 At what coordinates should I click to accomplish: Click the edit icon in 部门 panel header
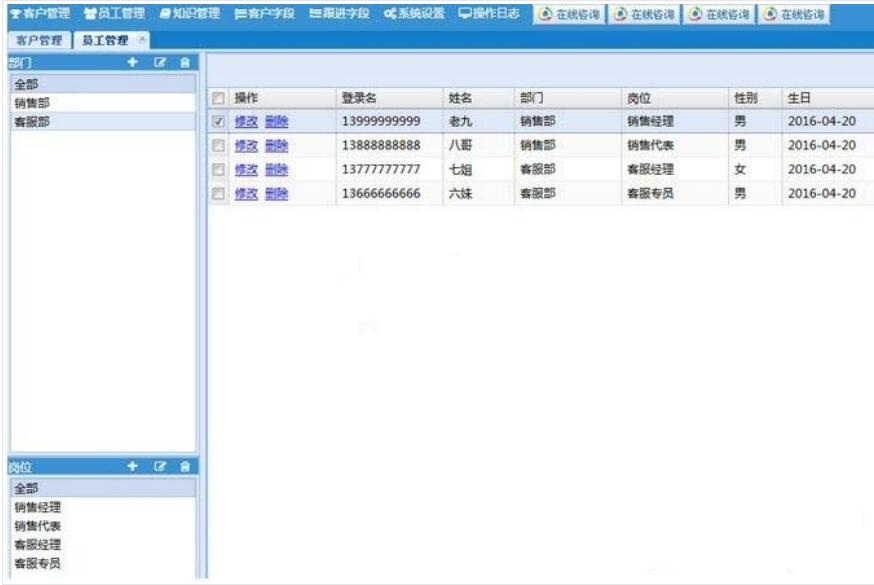pyautogui.click(x=160, y=63)
